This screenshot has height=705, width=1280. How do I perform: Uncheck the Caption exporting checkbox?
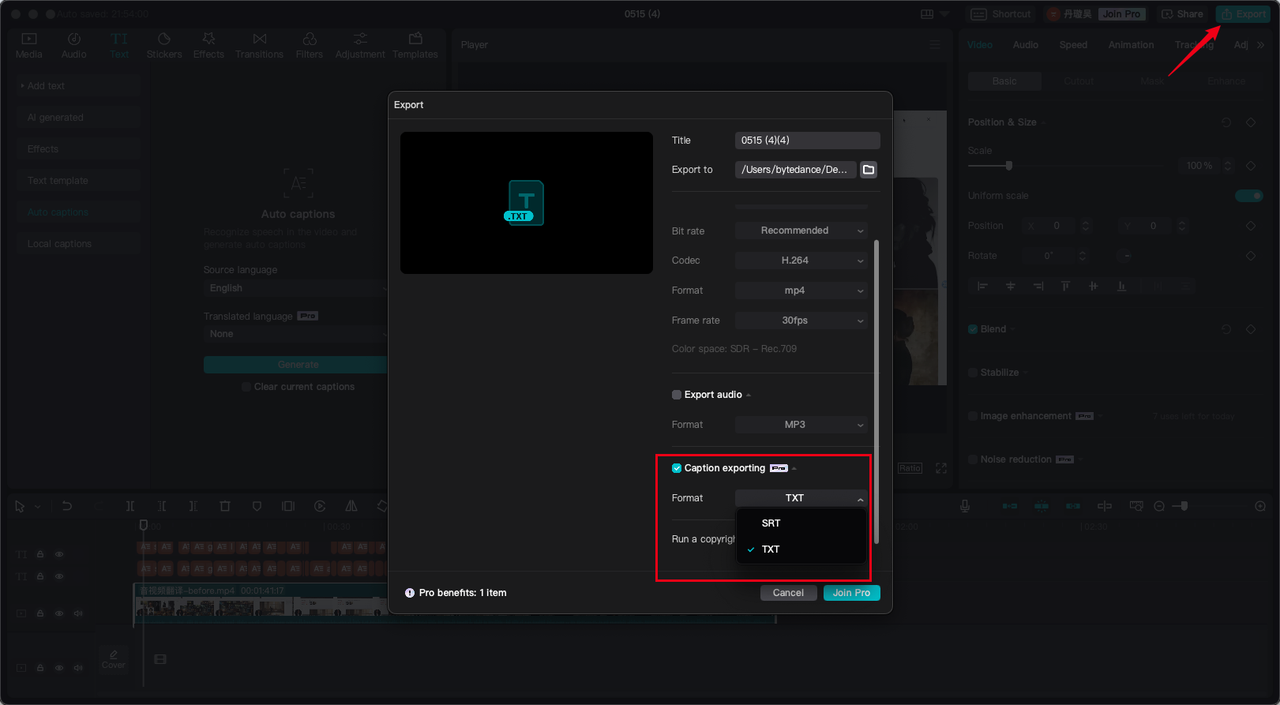[x=677, y=468]
